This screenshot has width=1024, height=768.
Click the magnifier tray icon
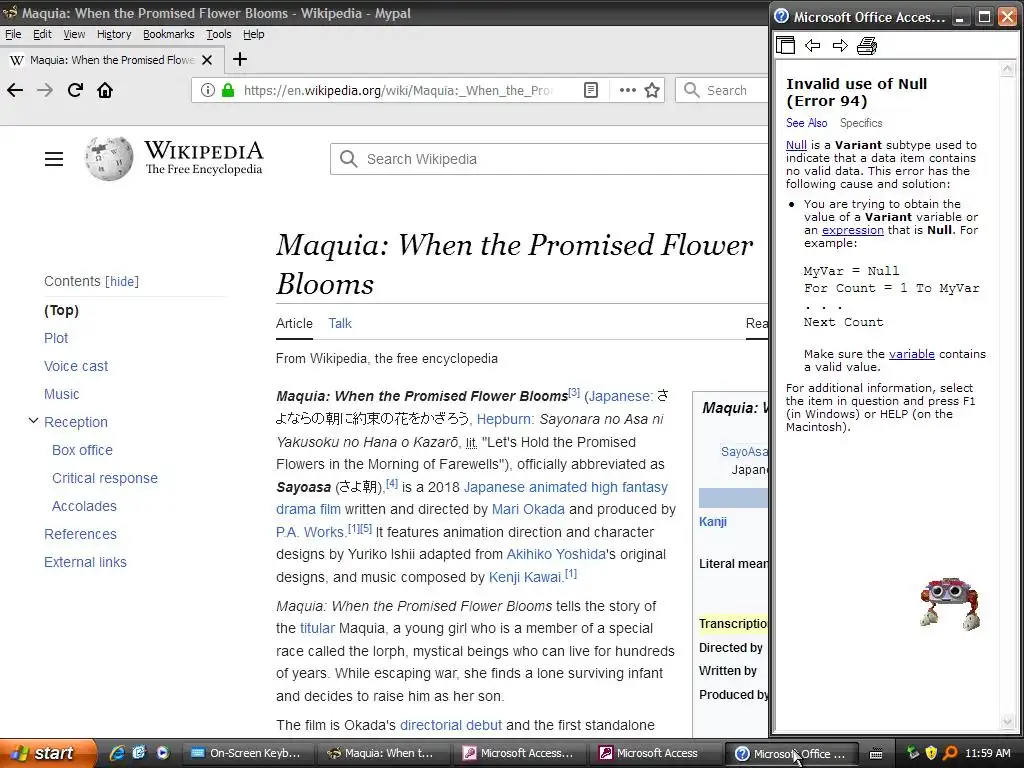coord(950,753)
